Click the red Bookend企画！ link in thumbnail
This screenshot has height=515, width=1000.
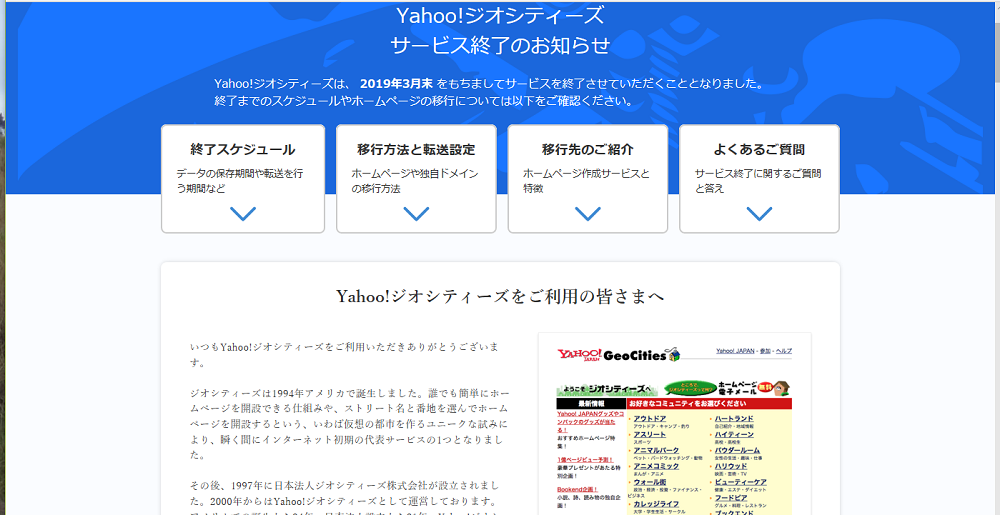(576, 490)
